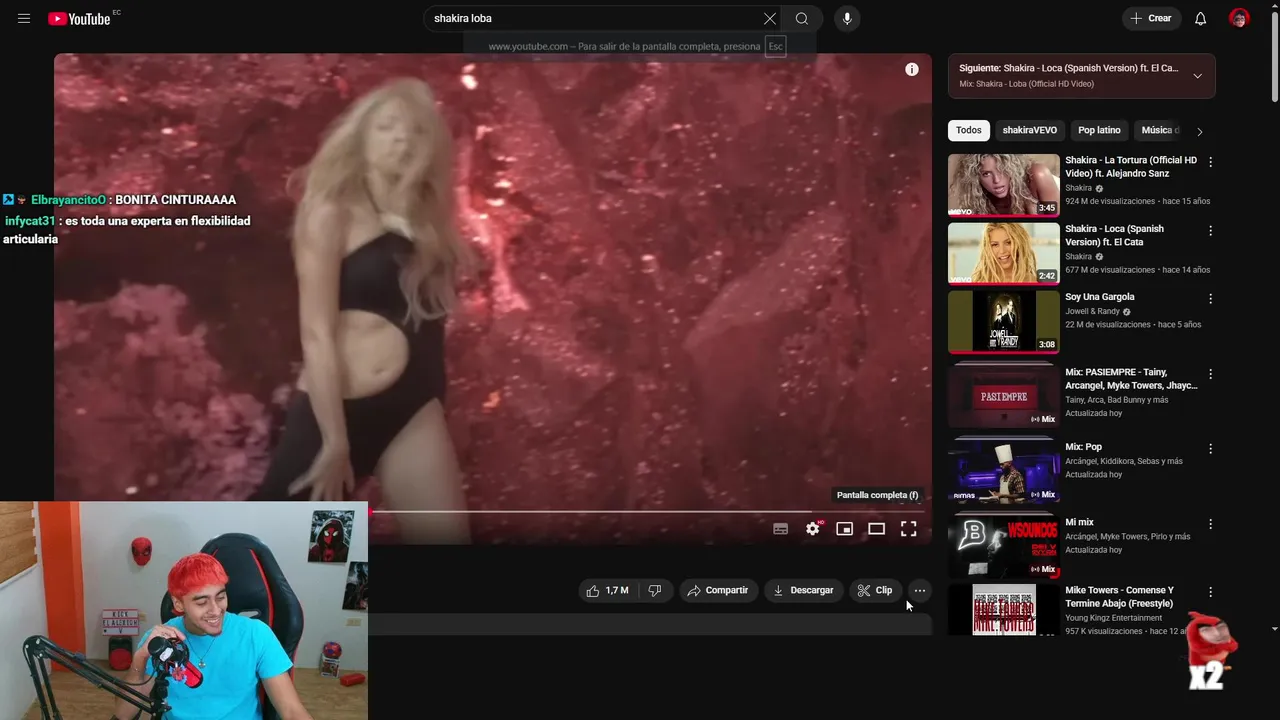Go to the YouTube home logo

pos(79,19)
